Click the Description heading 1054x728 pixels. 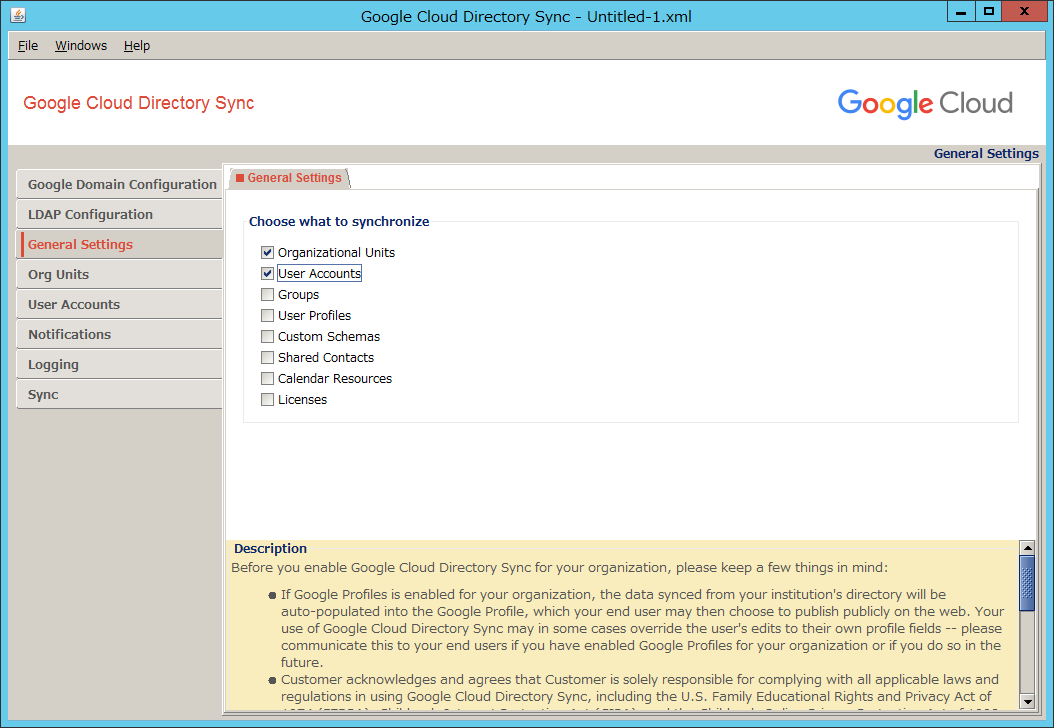pos(270,549)
